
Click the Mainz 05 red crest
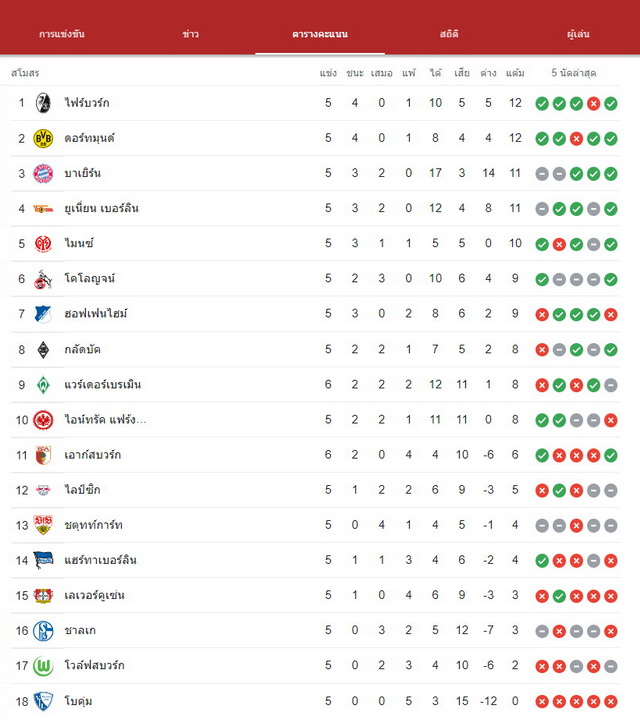(x=43, y=244)
